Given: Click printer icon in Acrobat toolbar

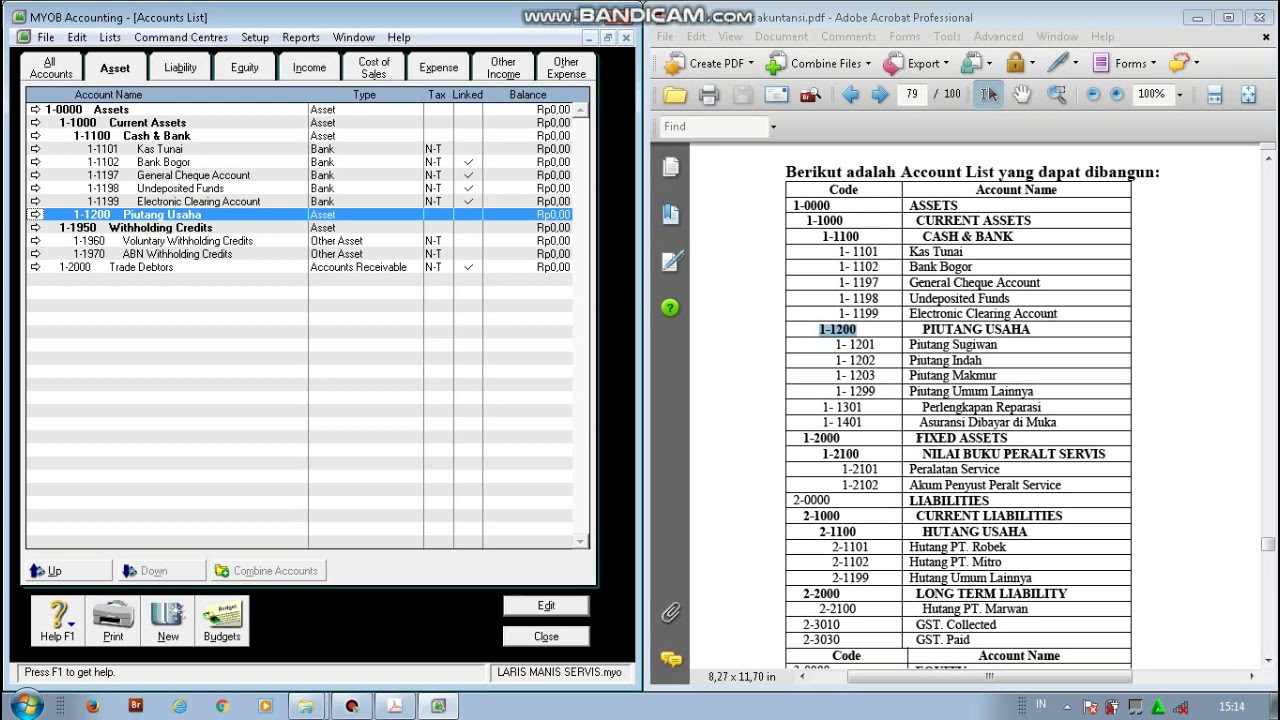Looking at the screenshot, I should [709, 95].
